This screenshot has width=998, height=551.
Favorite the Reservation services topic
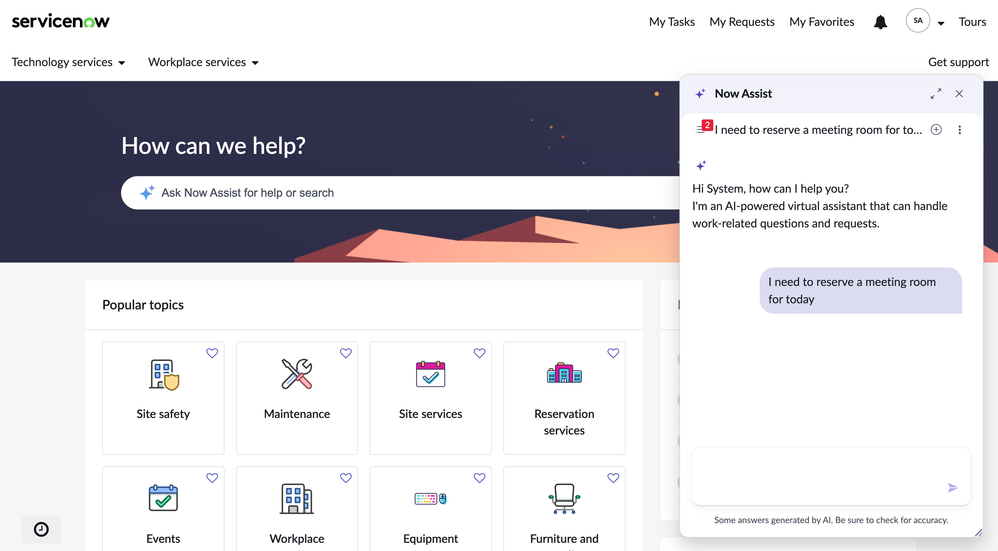pyautogui.click(x=613, y=353)
